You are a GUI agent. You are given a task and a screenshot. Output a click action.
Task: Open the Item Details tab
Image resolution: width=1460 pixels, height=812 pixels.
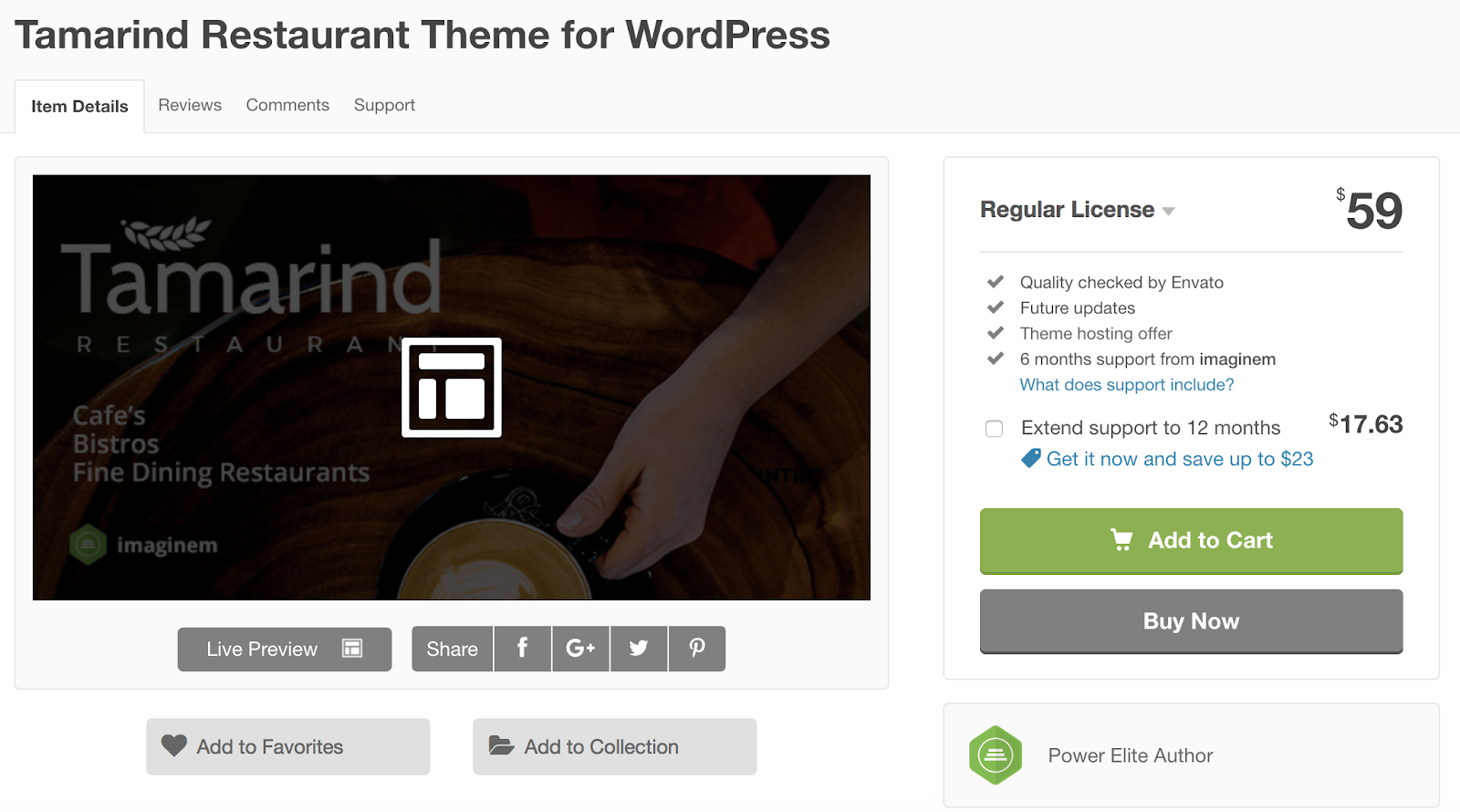pyautogui.click(x=79, y=106)
